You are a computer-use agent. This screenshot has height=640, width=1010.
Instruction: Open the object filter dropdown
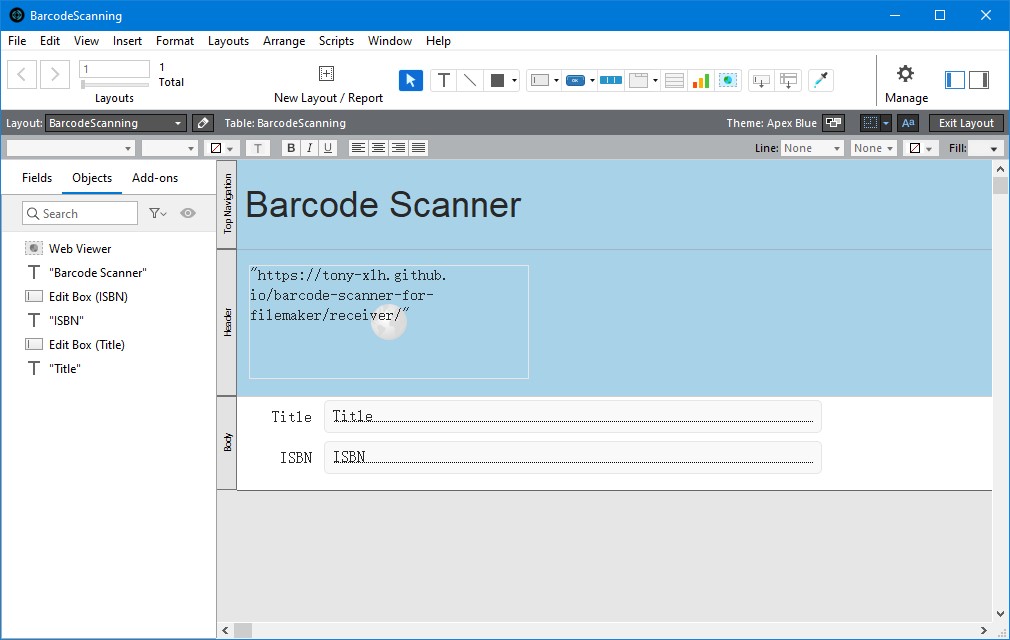tap(158, 213)
